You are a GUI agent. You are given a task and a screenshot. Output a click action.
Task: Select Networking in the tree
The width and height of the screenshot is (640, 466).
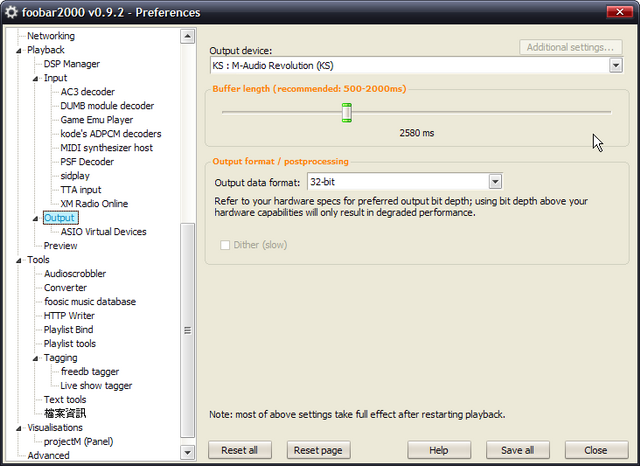51,36
